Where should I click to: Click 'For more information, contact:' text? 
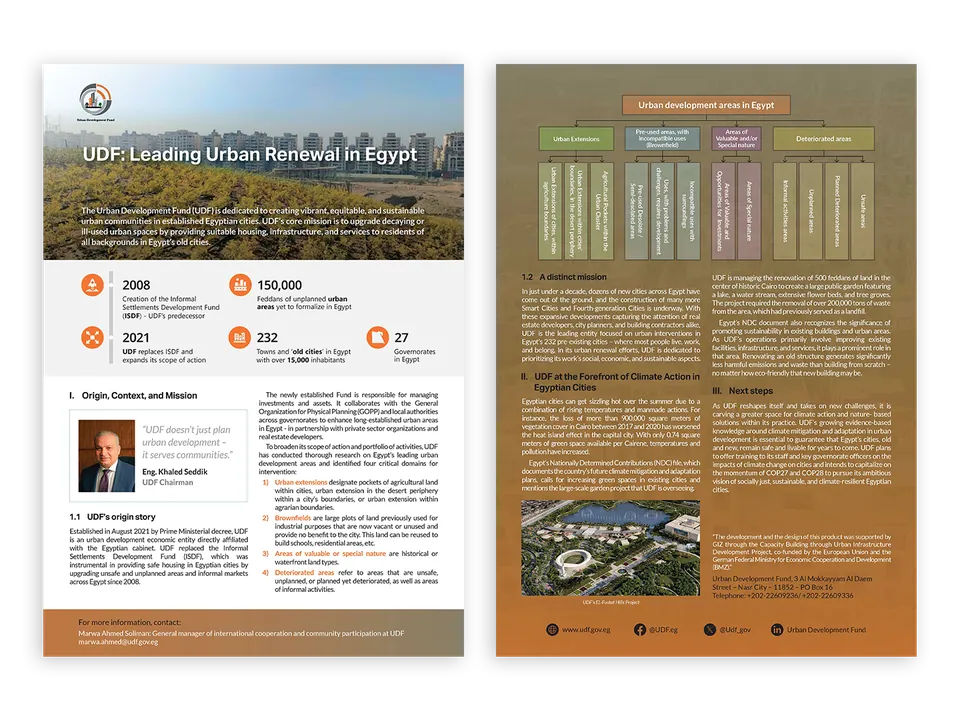point(129,622)
